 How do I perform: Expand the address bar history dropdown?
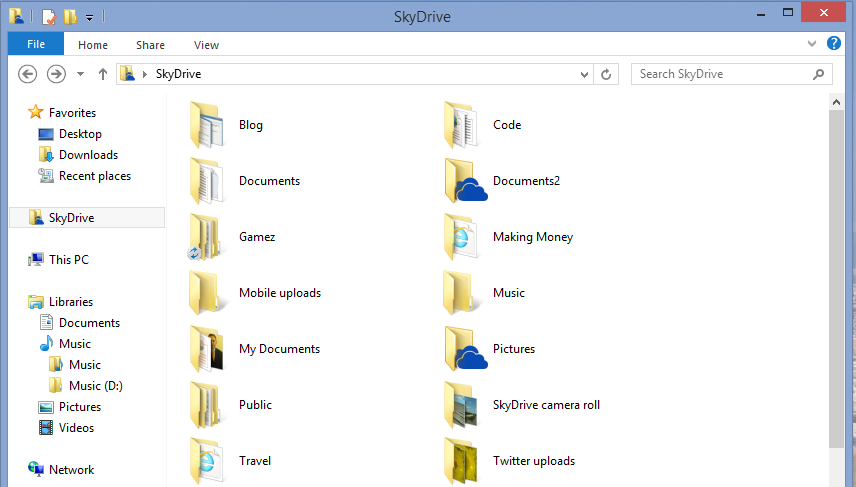tap(584, 74)
